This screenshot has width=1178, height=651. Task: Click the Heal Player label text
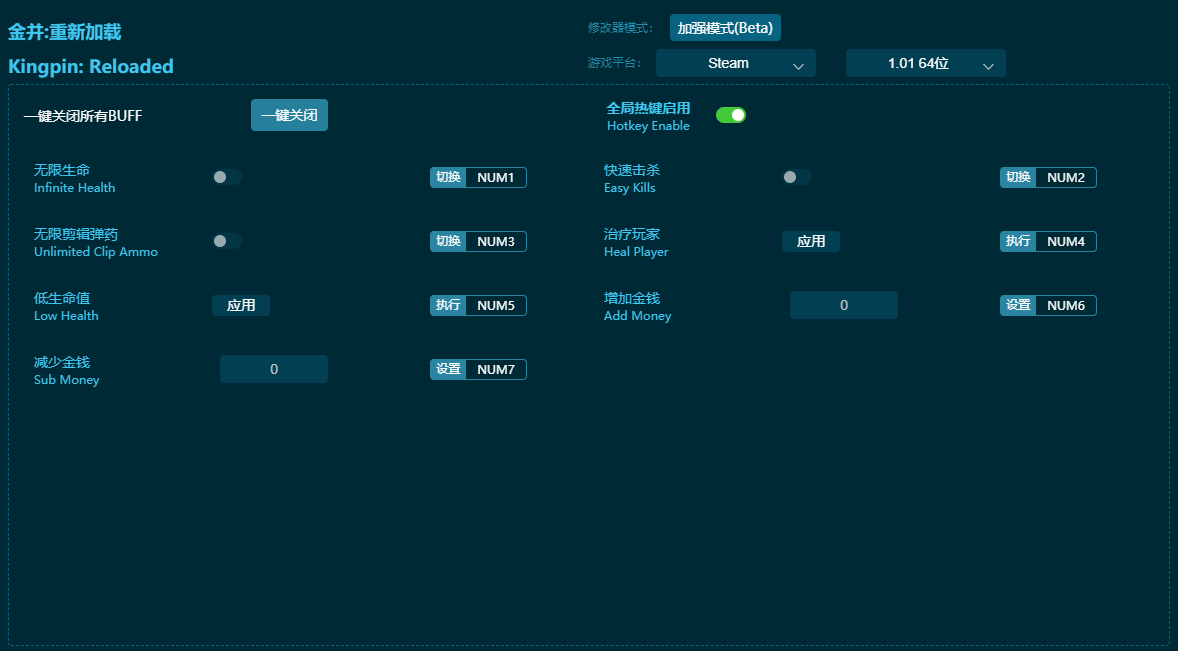(636, 252)
